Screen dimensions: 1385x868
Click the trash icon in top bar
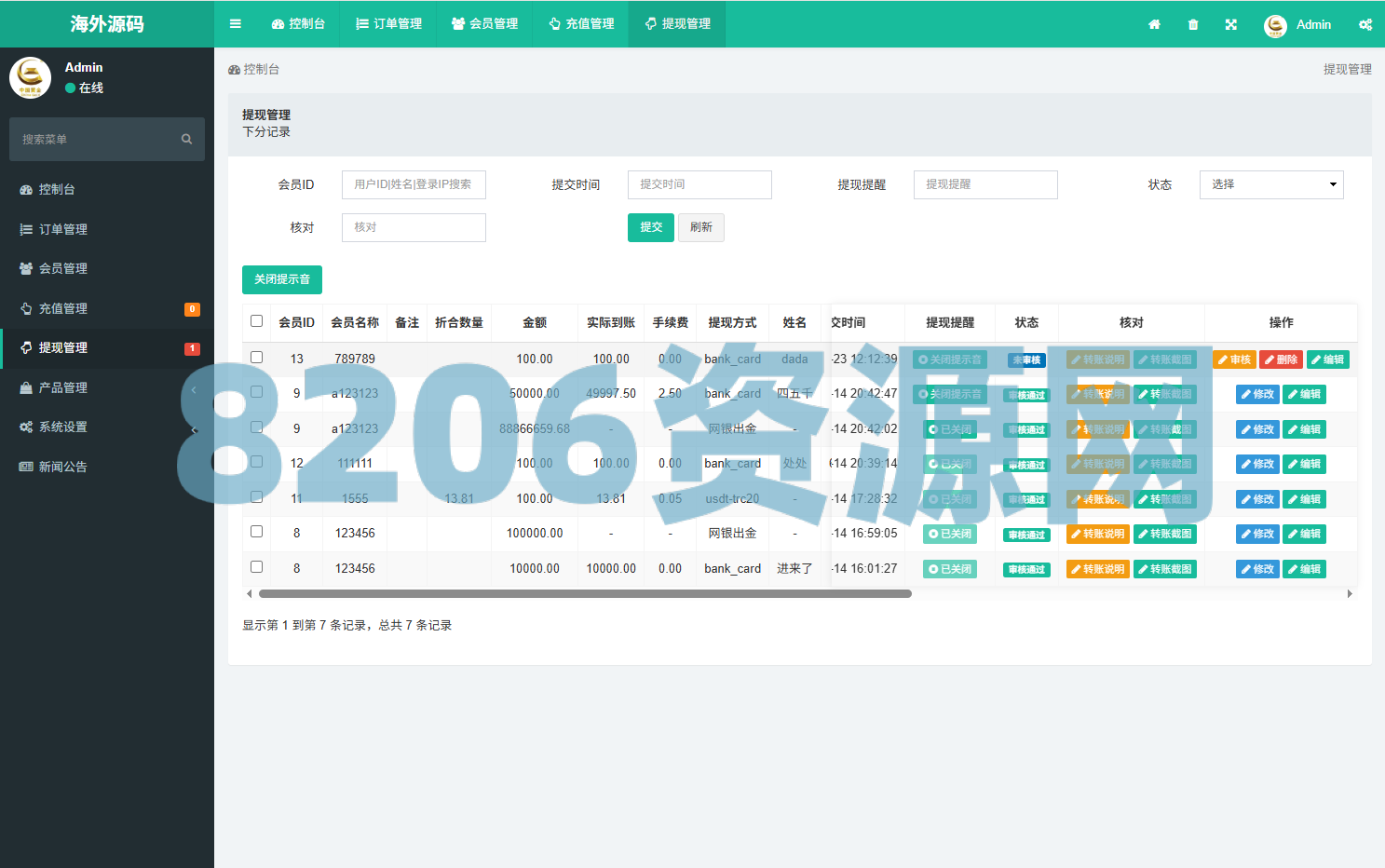(1193, 24)
